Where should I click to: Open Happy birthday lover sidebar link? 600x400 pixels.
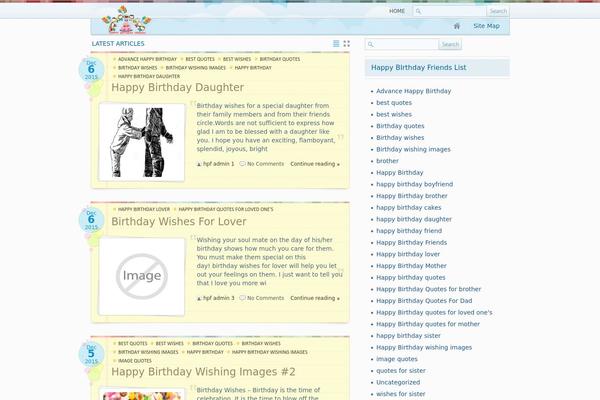click(408, 254)
